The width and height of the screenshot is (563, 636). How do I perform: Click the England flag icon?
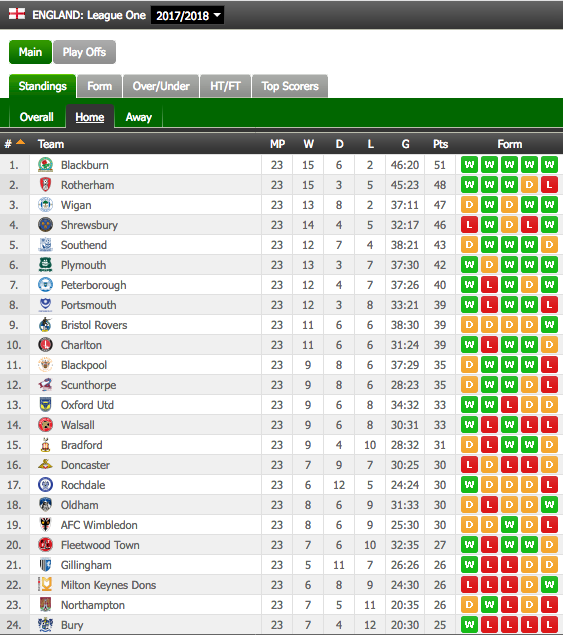coord(17,14)
